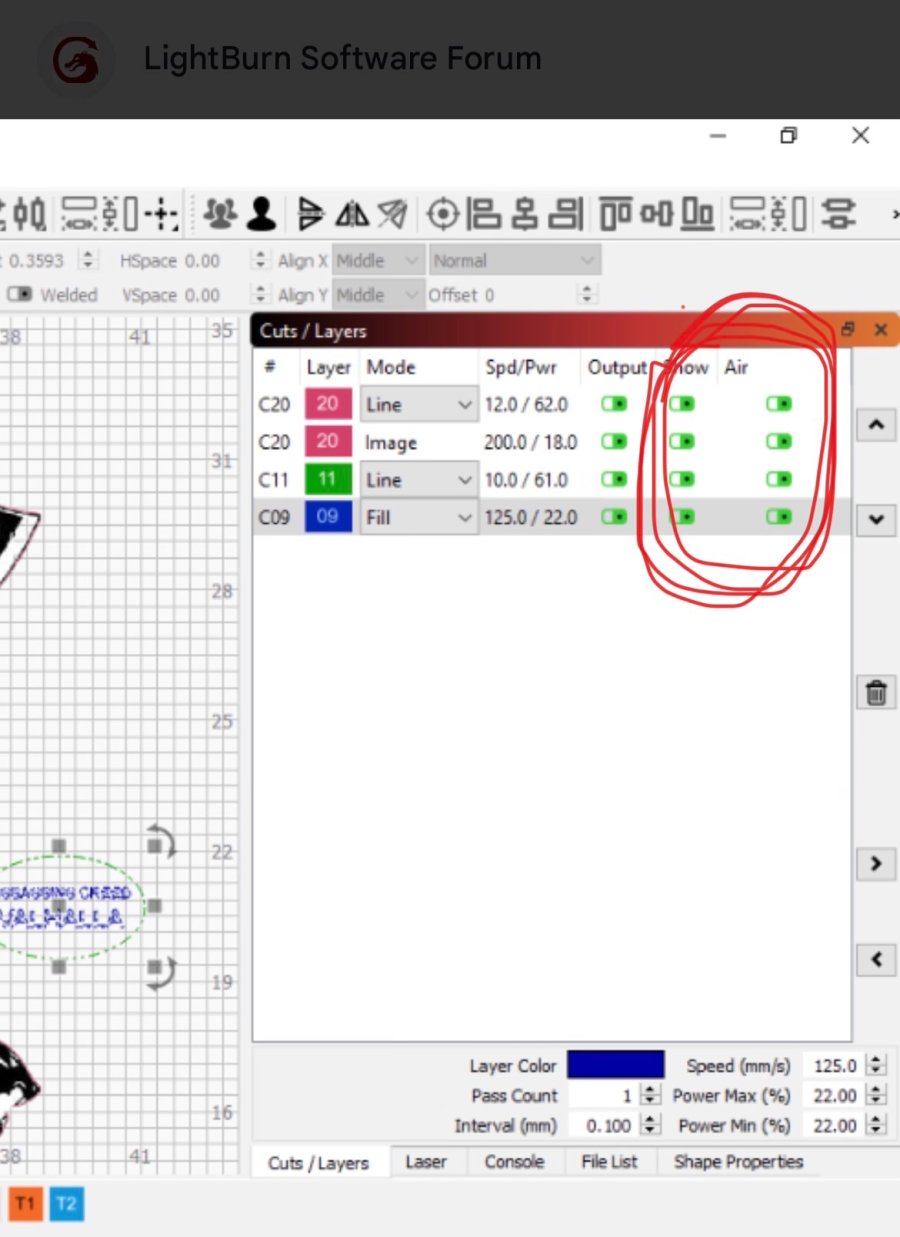Click the Speed (mm/s) input field
This screenshot has width=900, height=1237.
click(x=834, y=1066)
